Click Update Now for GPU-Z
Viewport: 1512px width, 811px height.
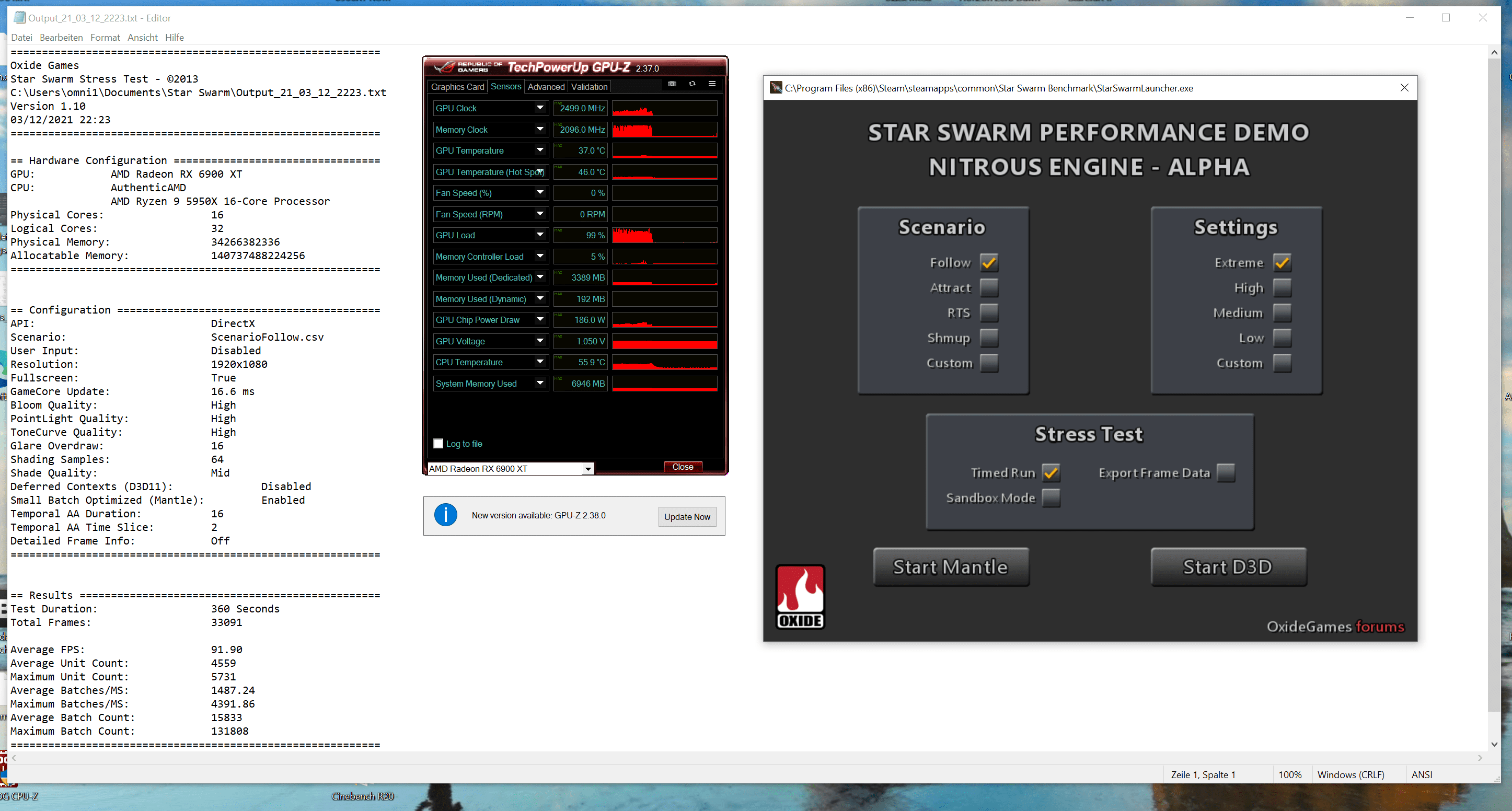coord(687,516)
